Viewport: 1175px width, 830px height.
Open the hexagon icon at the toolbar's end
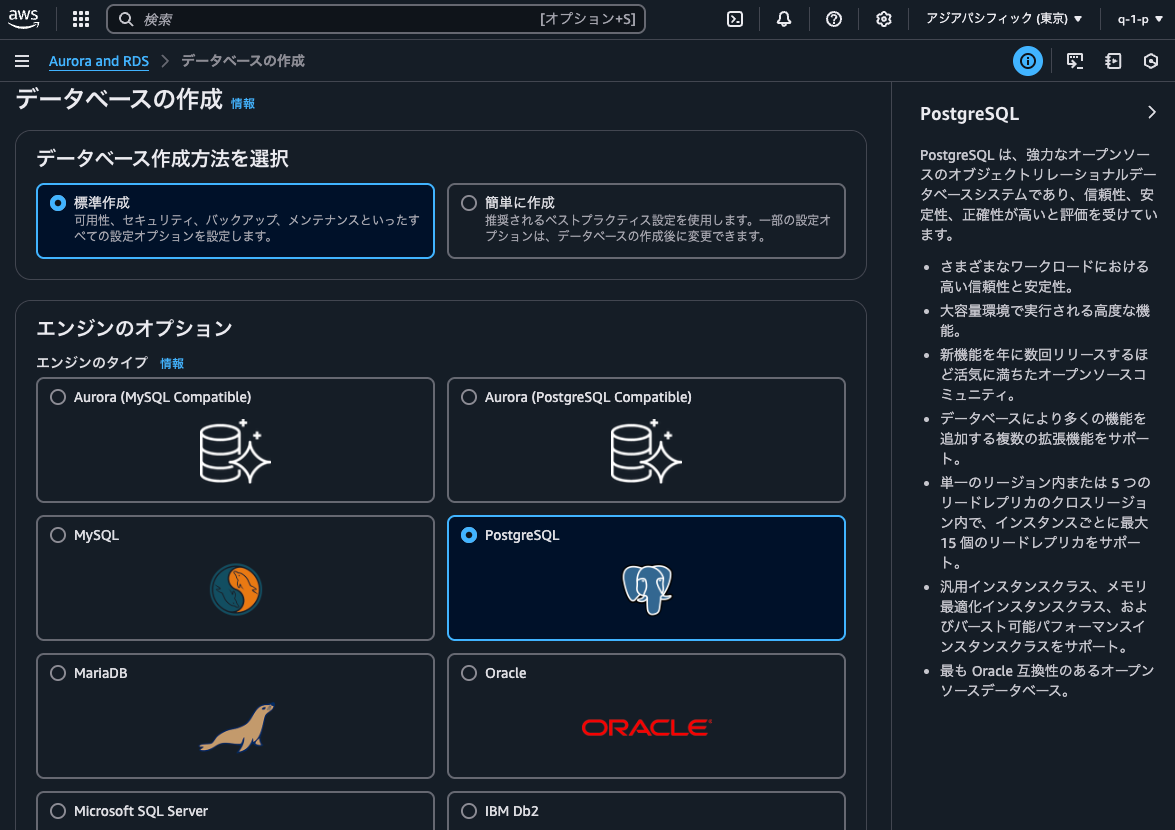(1151, 61)
